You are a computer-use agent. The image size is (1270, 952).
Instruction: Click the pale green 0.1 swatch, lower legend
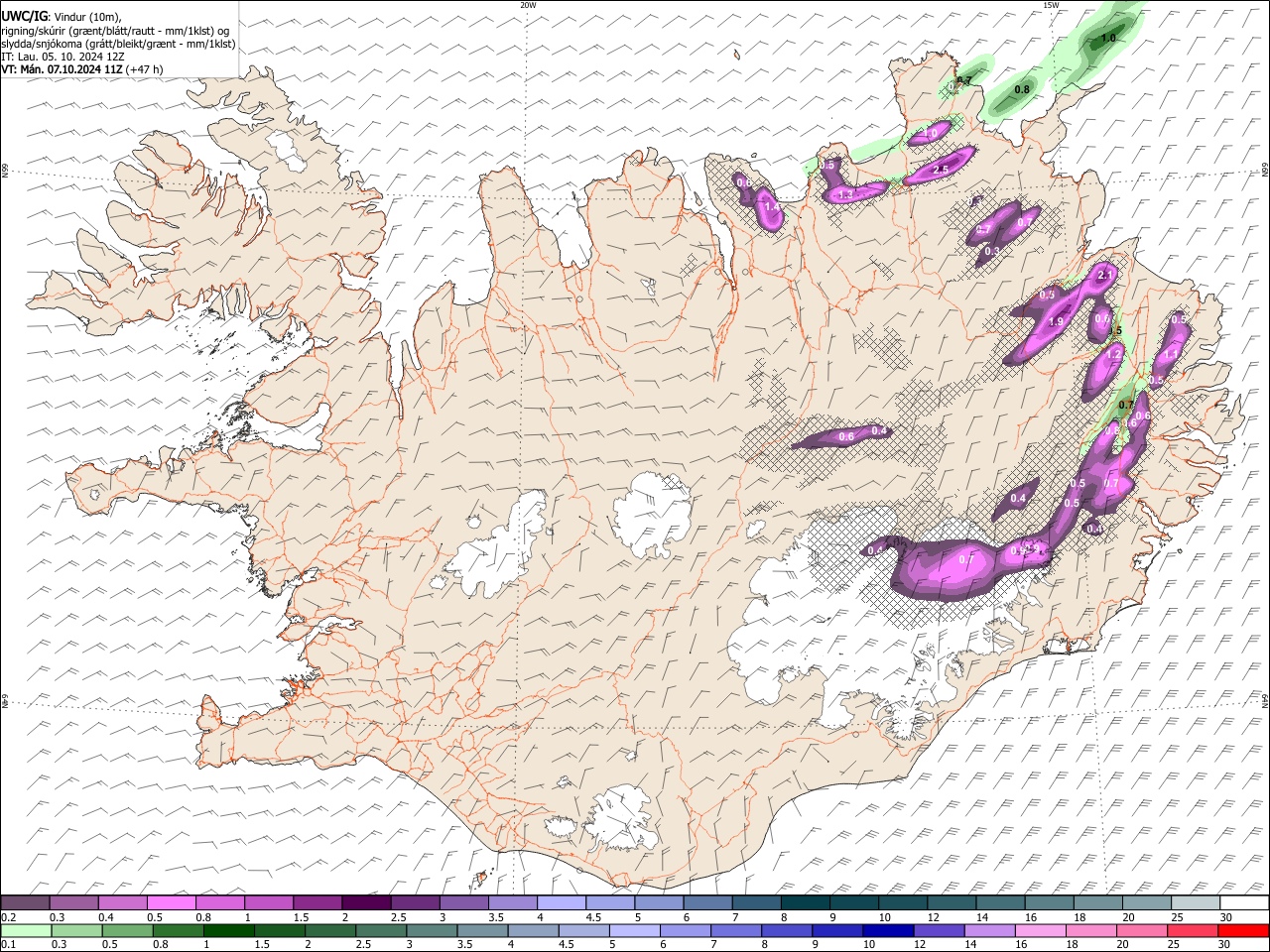pyautogui.click(x=26, y=930)
